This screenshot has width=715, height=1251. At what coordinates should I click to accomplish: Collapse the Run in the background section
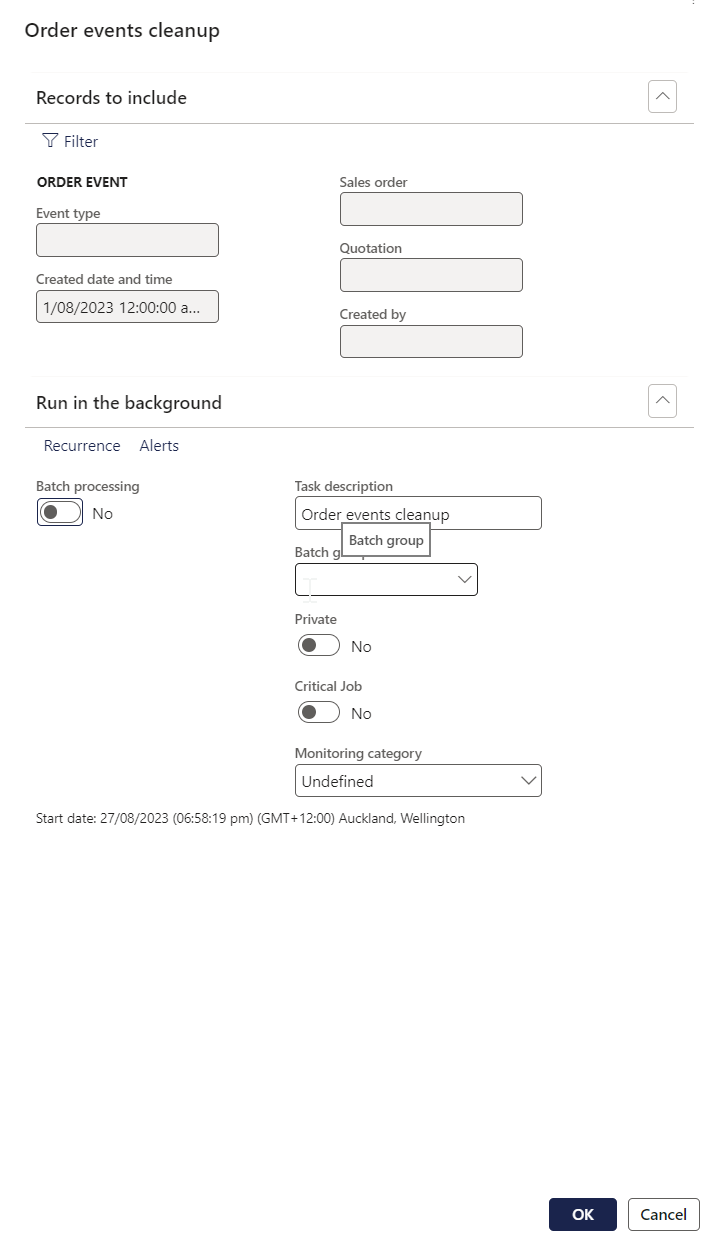(x=662, y=400)
